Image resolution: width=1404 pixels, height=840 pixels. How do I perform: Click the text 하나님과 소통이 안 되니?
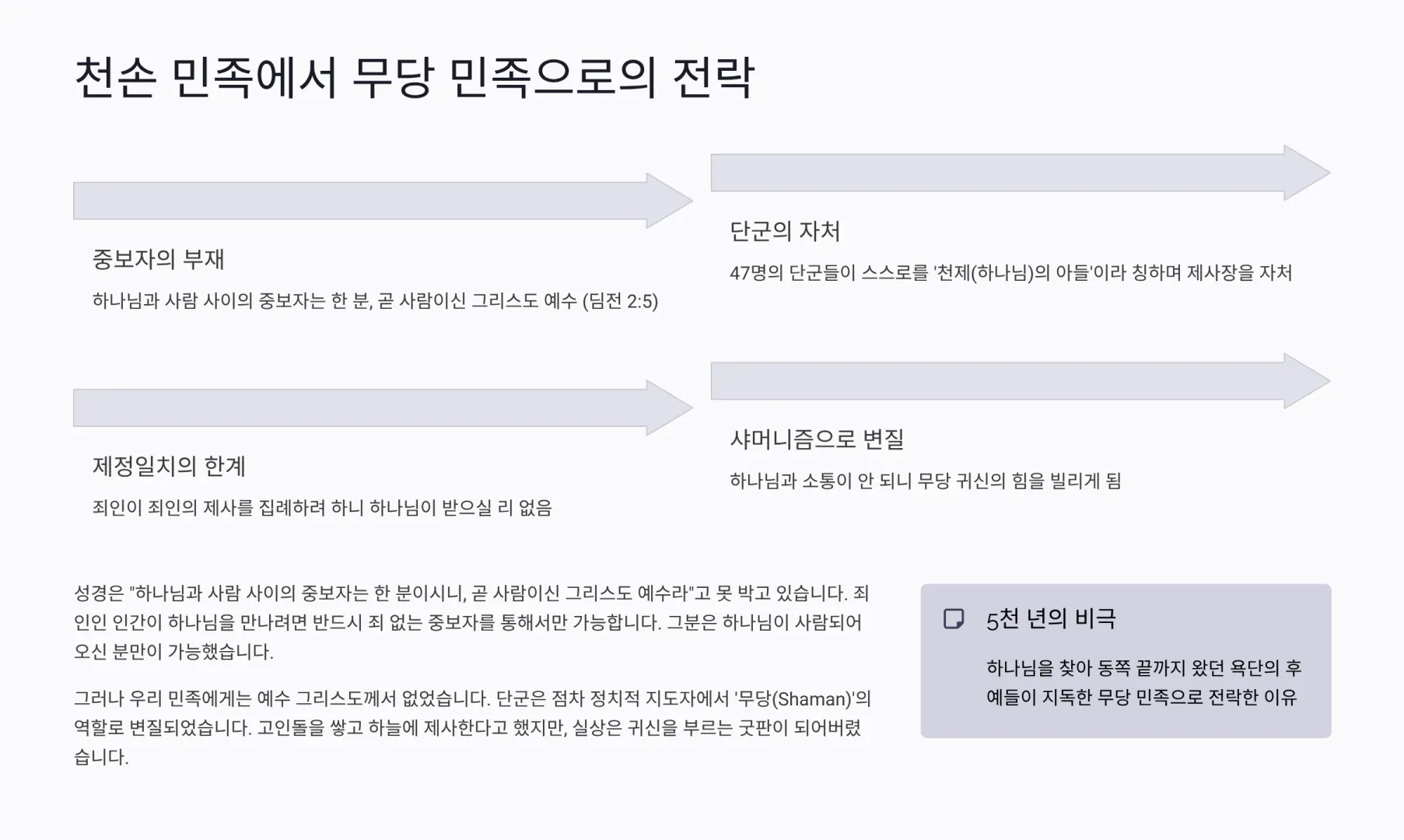click(925, 481)
